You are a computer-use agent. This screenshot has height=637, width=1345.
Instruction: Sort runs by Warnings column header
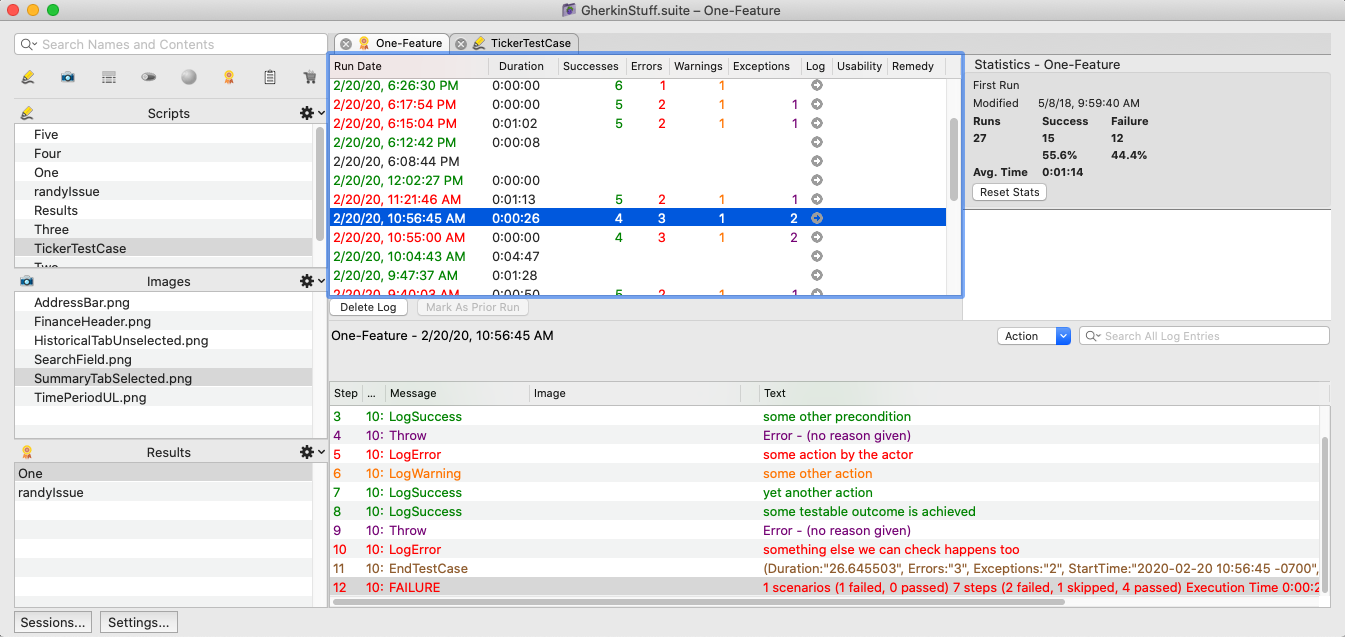point(698,67)
